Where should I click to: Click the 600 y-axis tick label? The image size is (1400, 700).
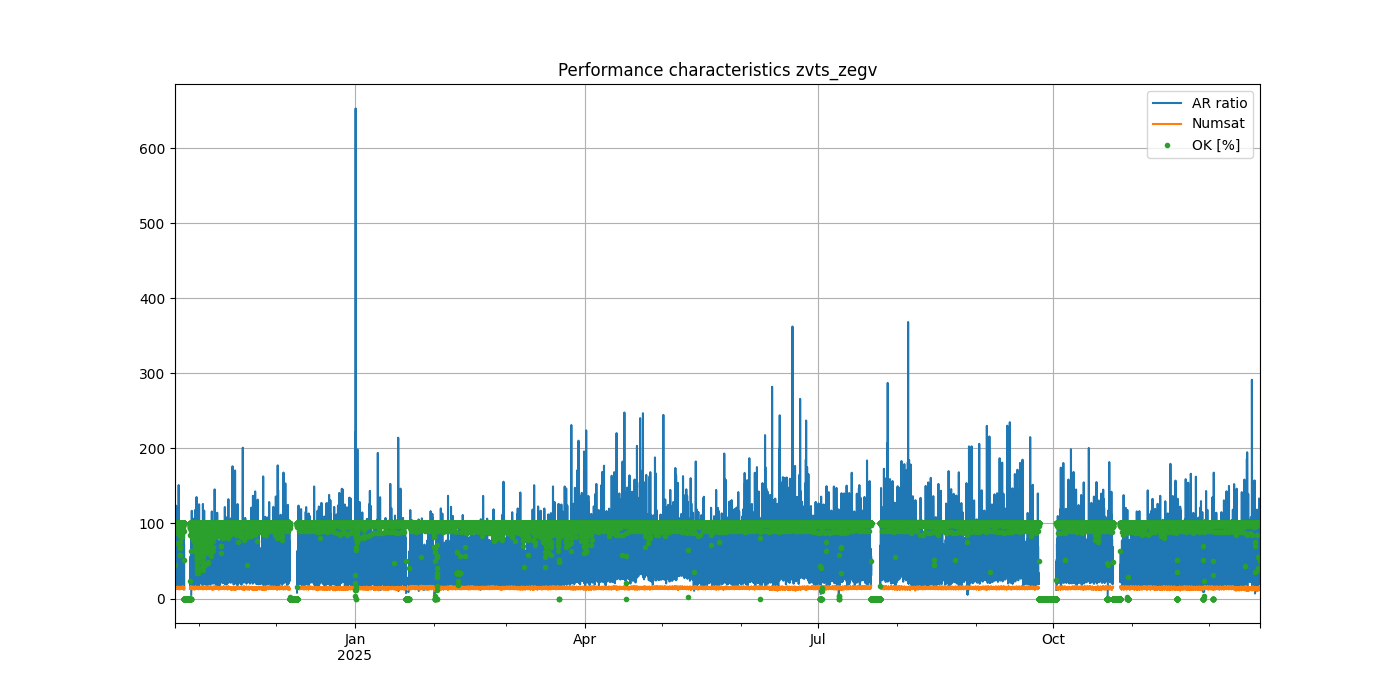[x=153, y=149]
